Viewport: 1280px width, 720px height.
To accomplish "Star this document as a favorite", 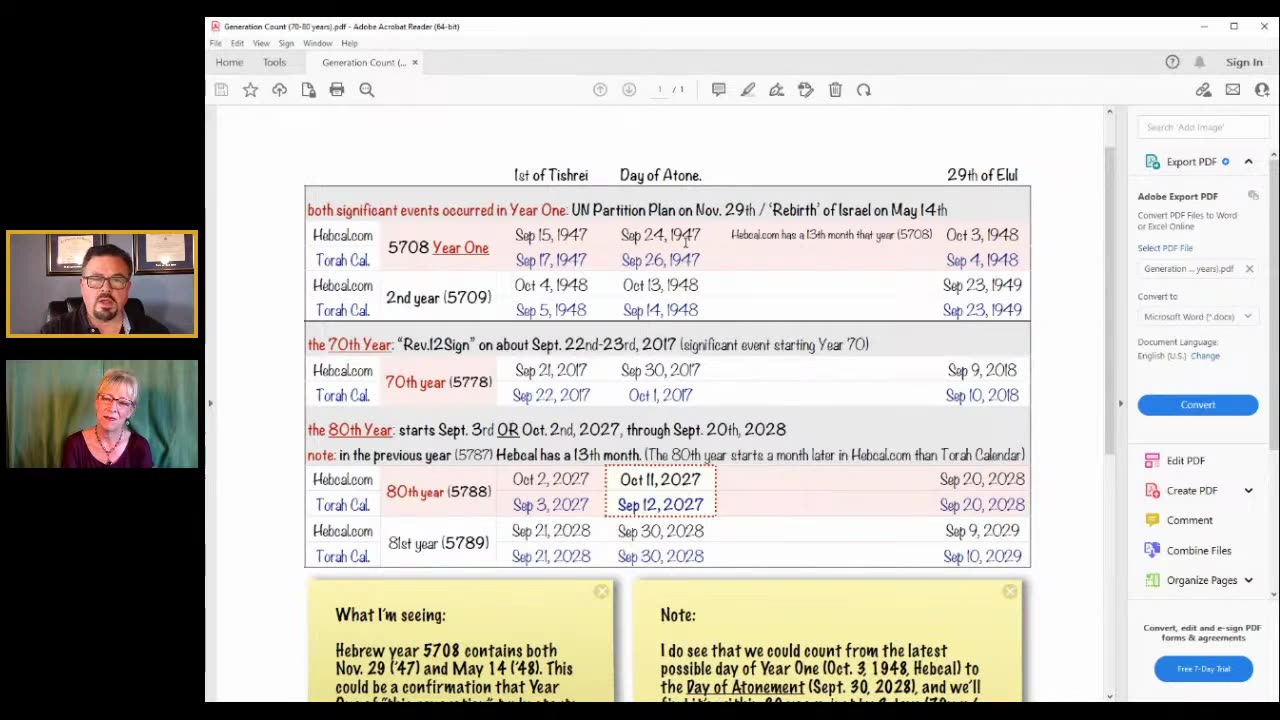I will tap(250, 90).
